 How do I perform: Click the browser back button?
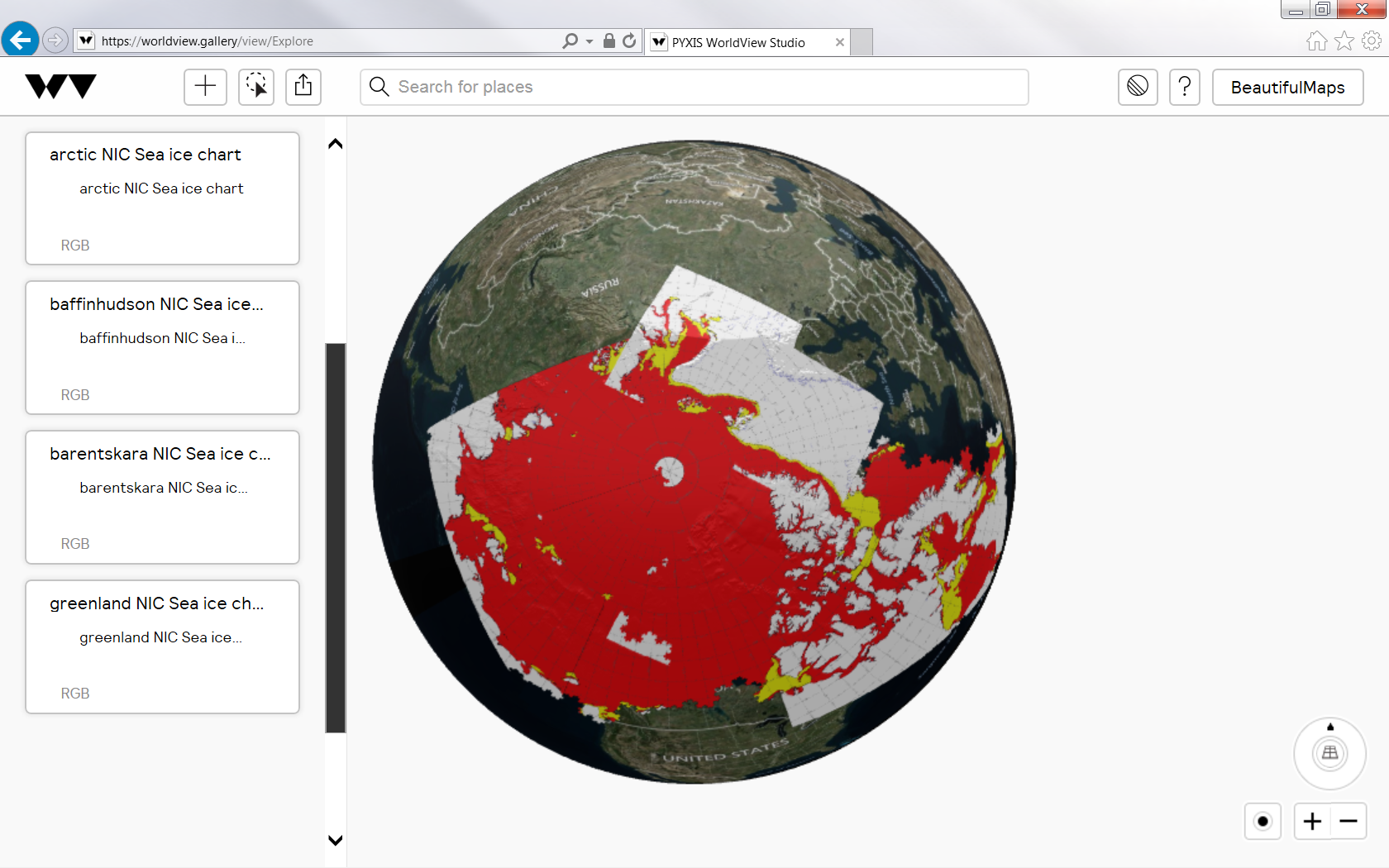[x=20, y=39]
